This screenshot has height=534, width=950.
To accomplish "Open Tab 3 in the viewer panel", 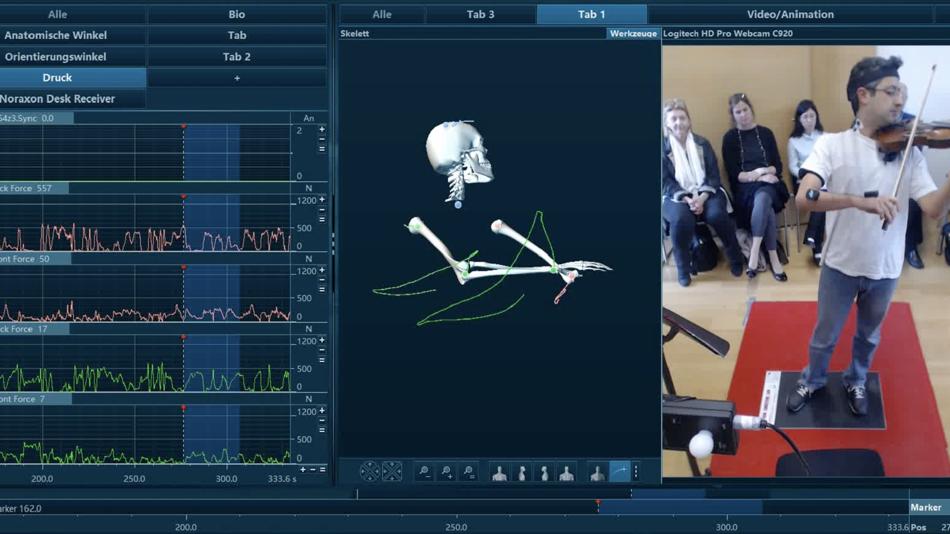I will 480,14.
